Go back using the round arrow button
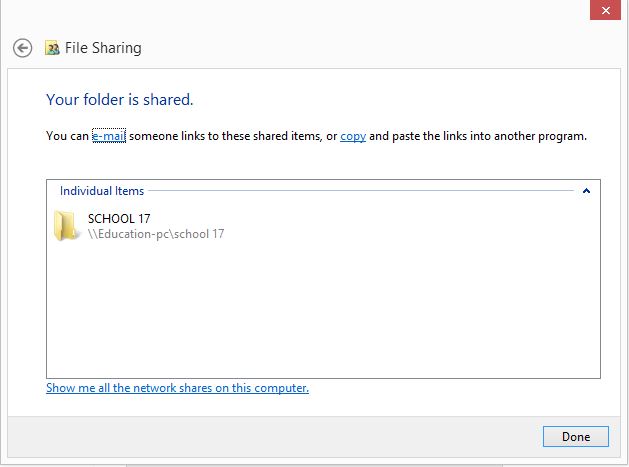629x467 pixels. [x=22, y=48]
